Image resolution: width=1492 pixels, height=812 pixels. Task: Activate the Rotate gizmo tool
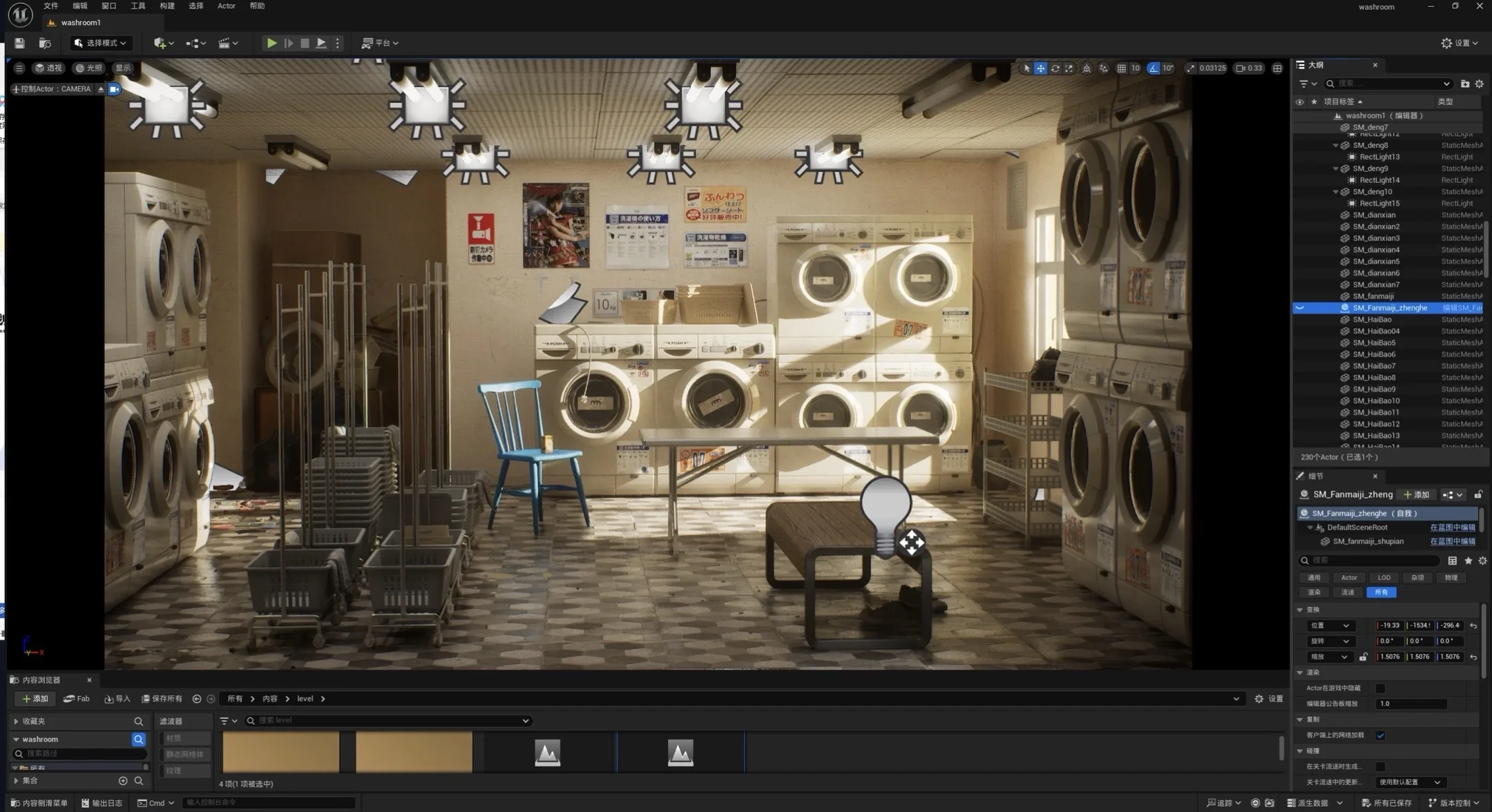click(1055, 68)
